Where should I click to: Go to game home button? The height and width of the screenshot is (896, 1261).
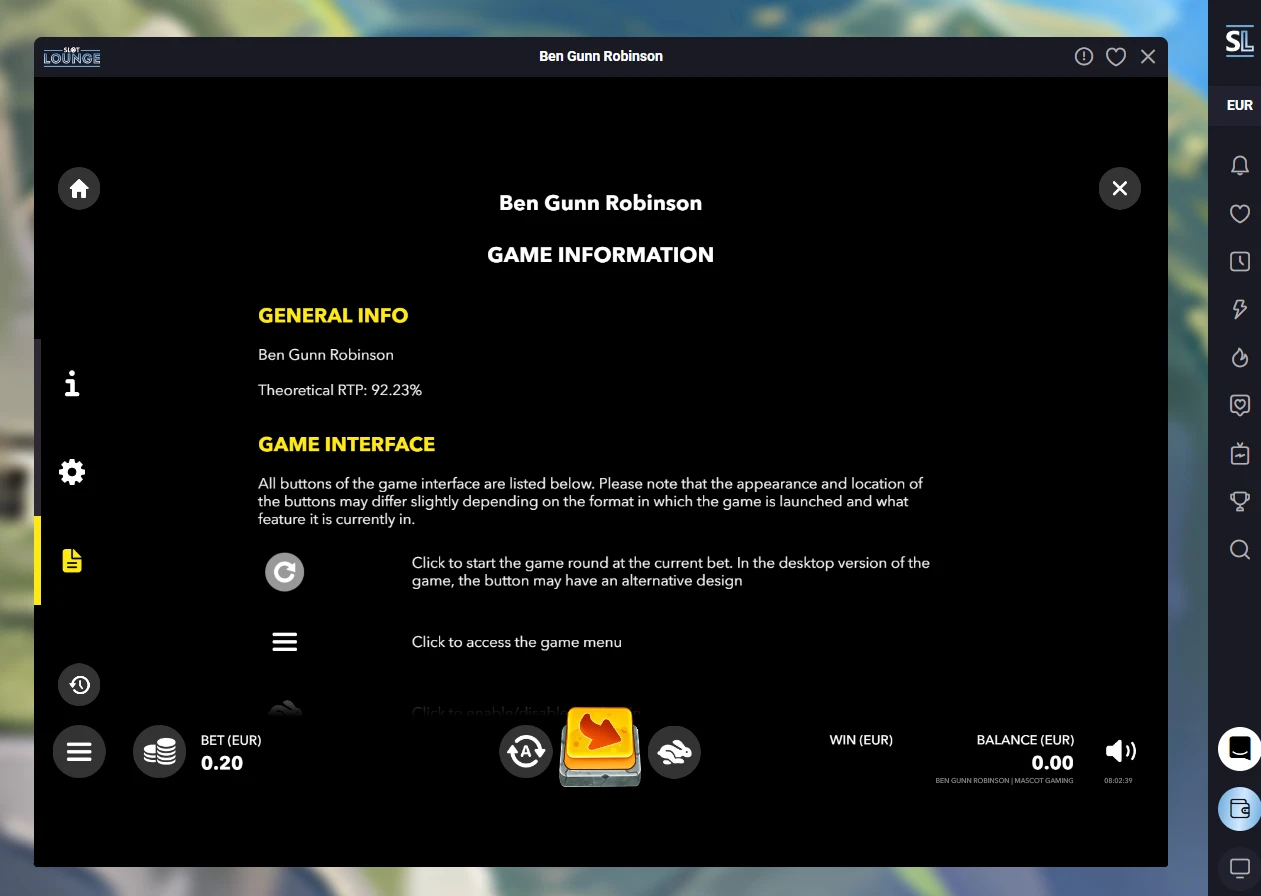(79, 188)
